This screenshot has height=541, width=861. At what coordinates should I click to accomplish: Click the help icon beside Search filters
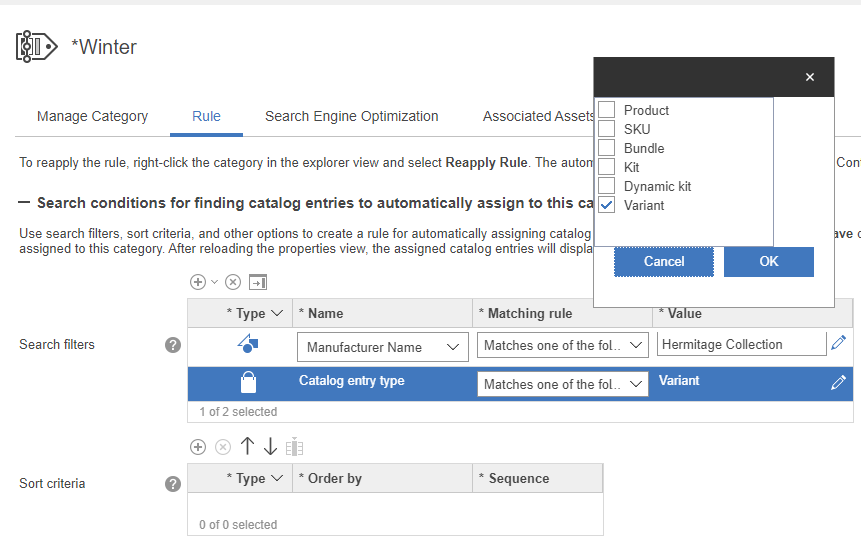[173, 345]
